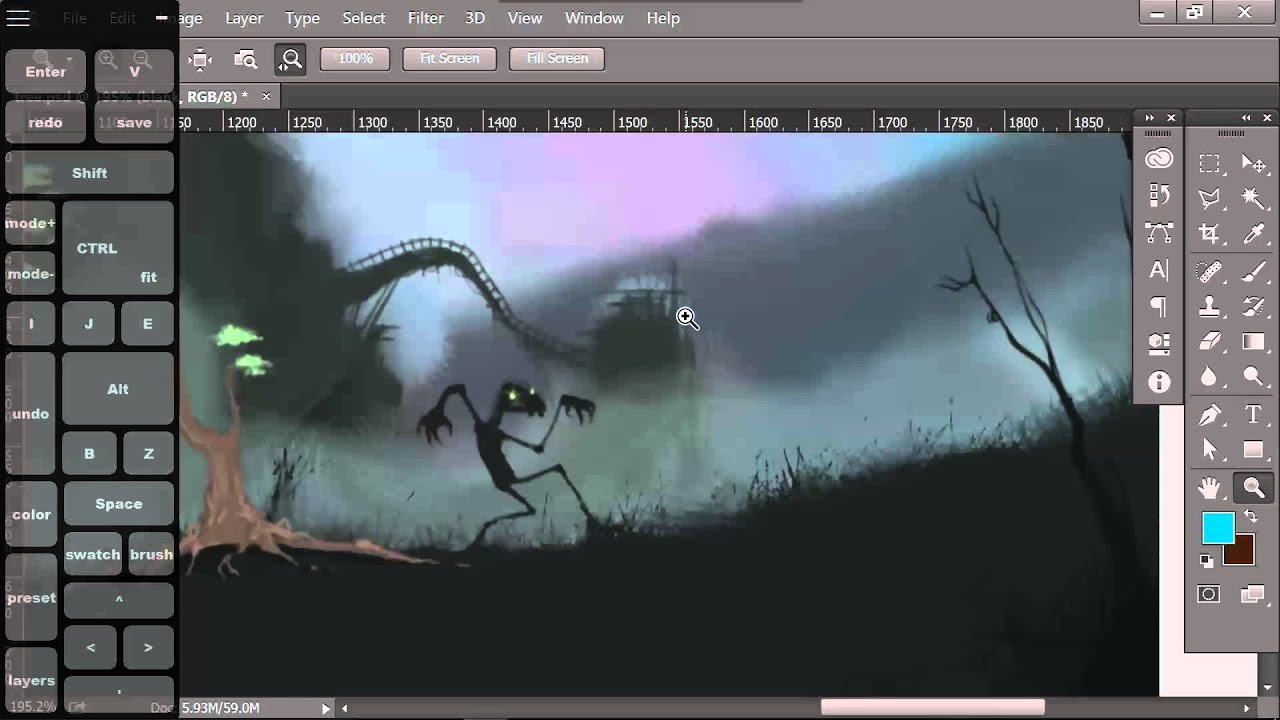Open the Type menu
This screenshot has width=1280, height=720.
click(302, 18)
